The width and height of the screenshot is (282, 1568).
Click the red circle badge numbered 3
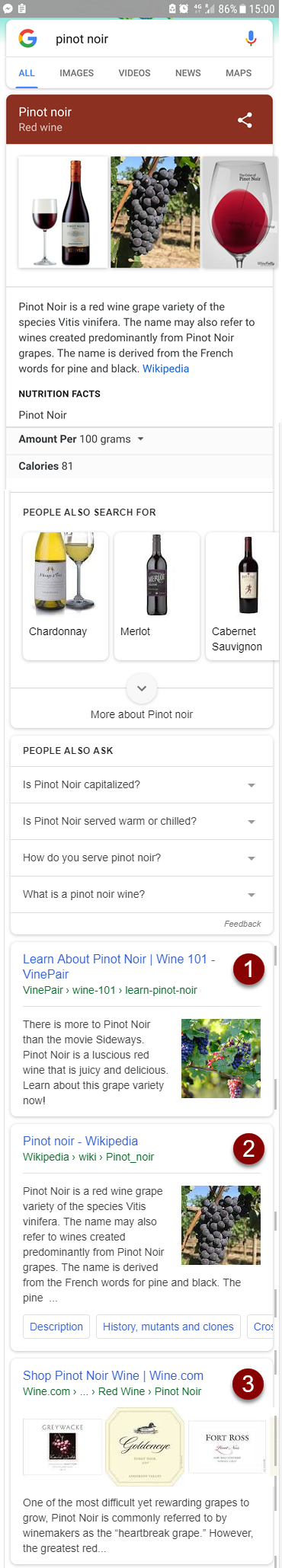[248, 1384]
